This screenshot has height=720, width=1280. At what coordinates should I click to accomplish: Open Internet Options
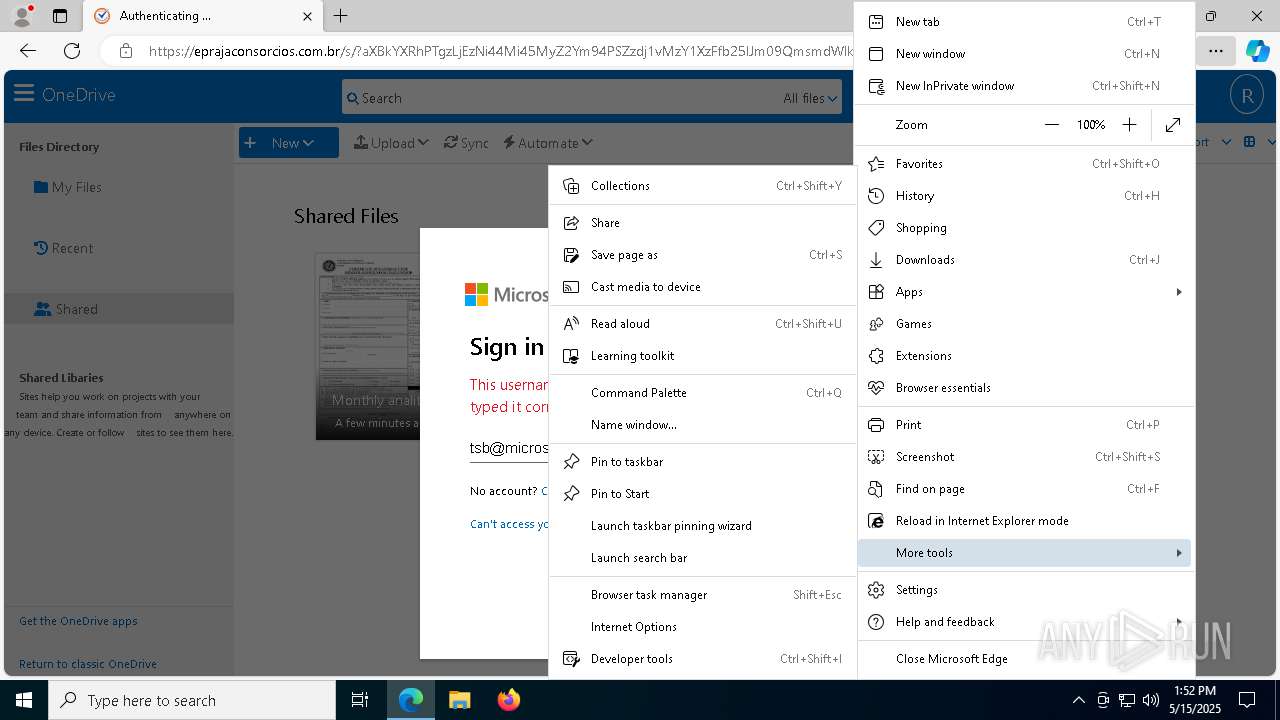pos(702,627)
